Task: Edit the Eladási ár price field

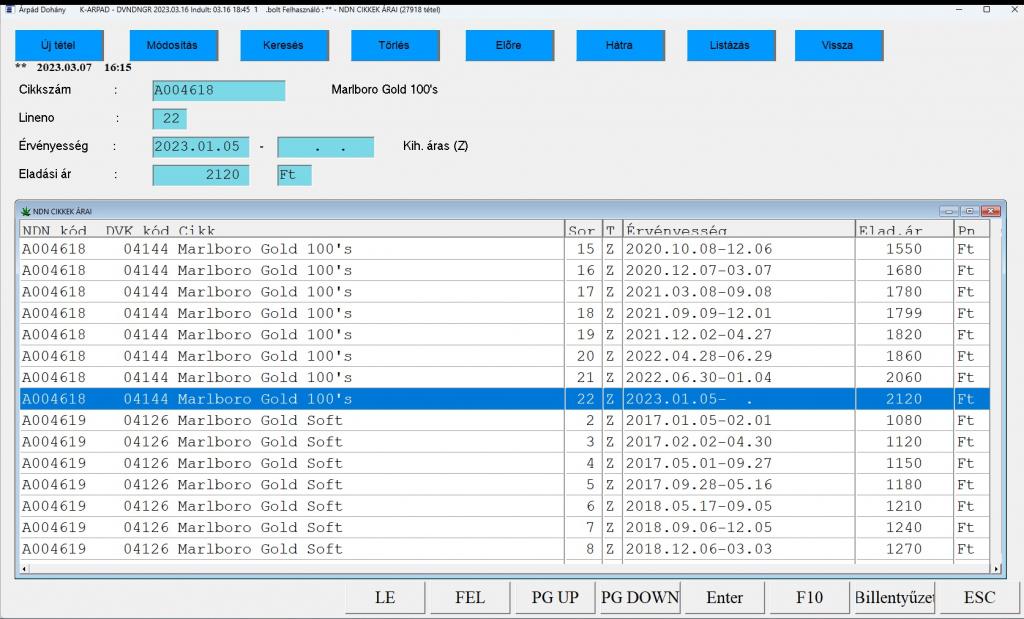Action: pyautogui.click(x=204, y=175)
